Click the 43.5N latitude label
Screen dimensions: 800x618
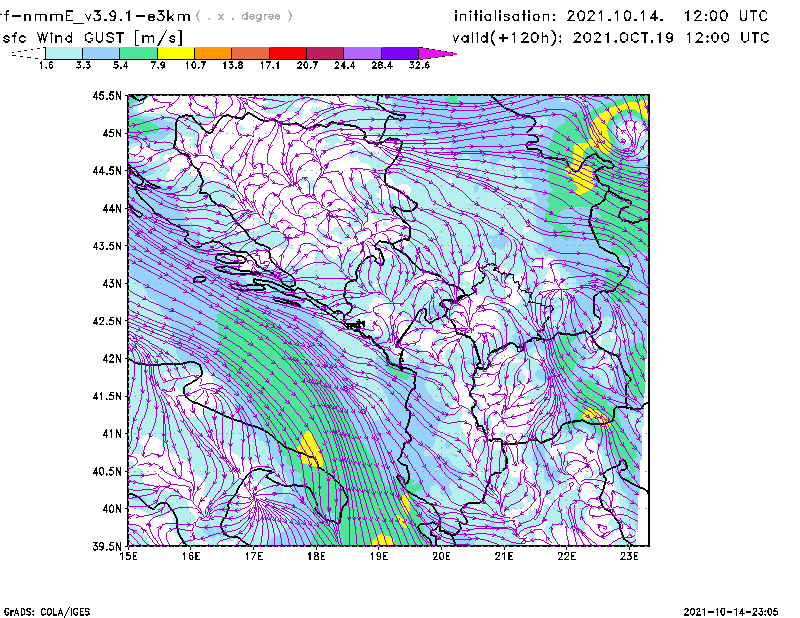(108, 246)
